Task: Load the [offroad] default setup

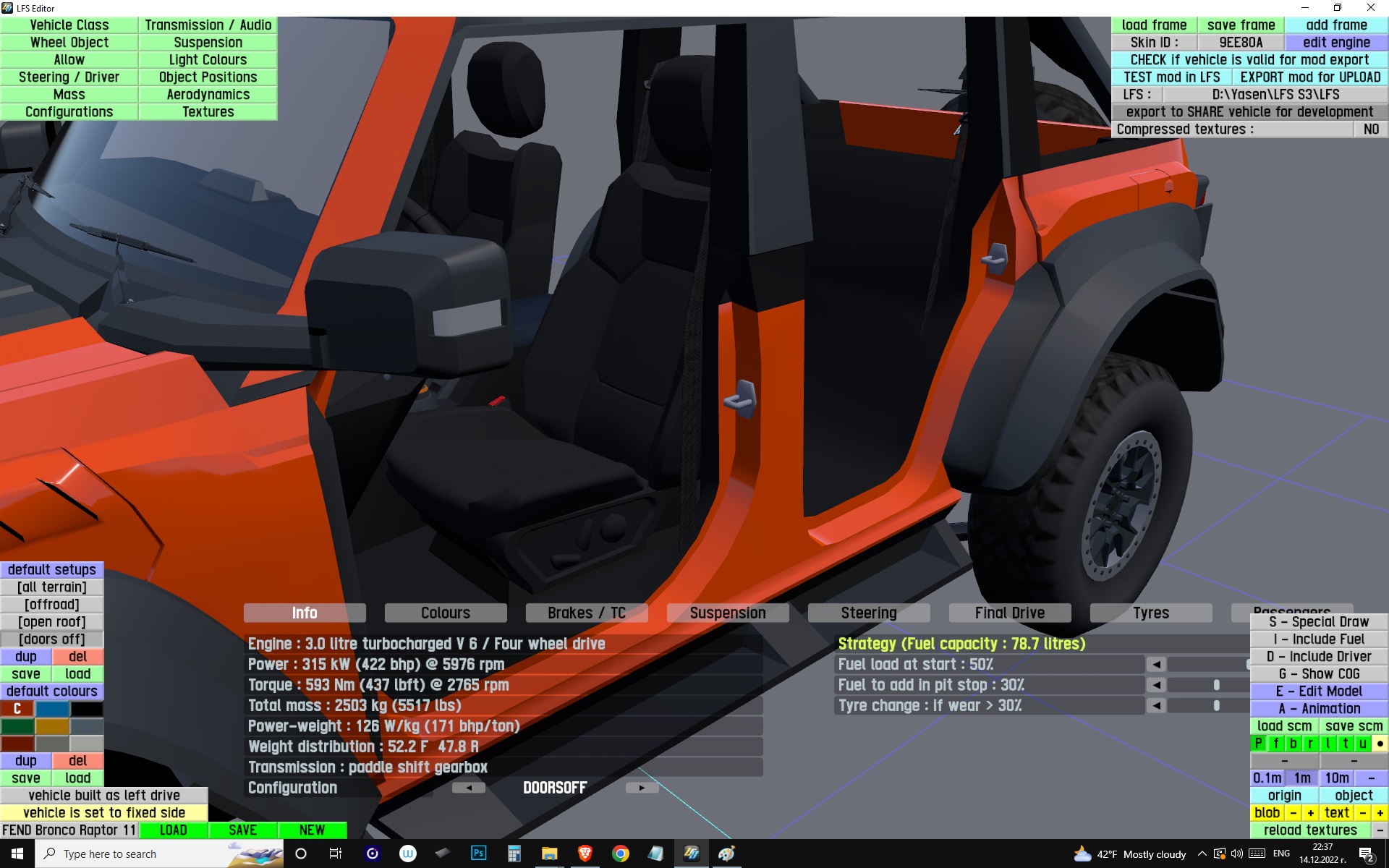Action: [52, 605]
